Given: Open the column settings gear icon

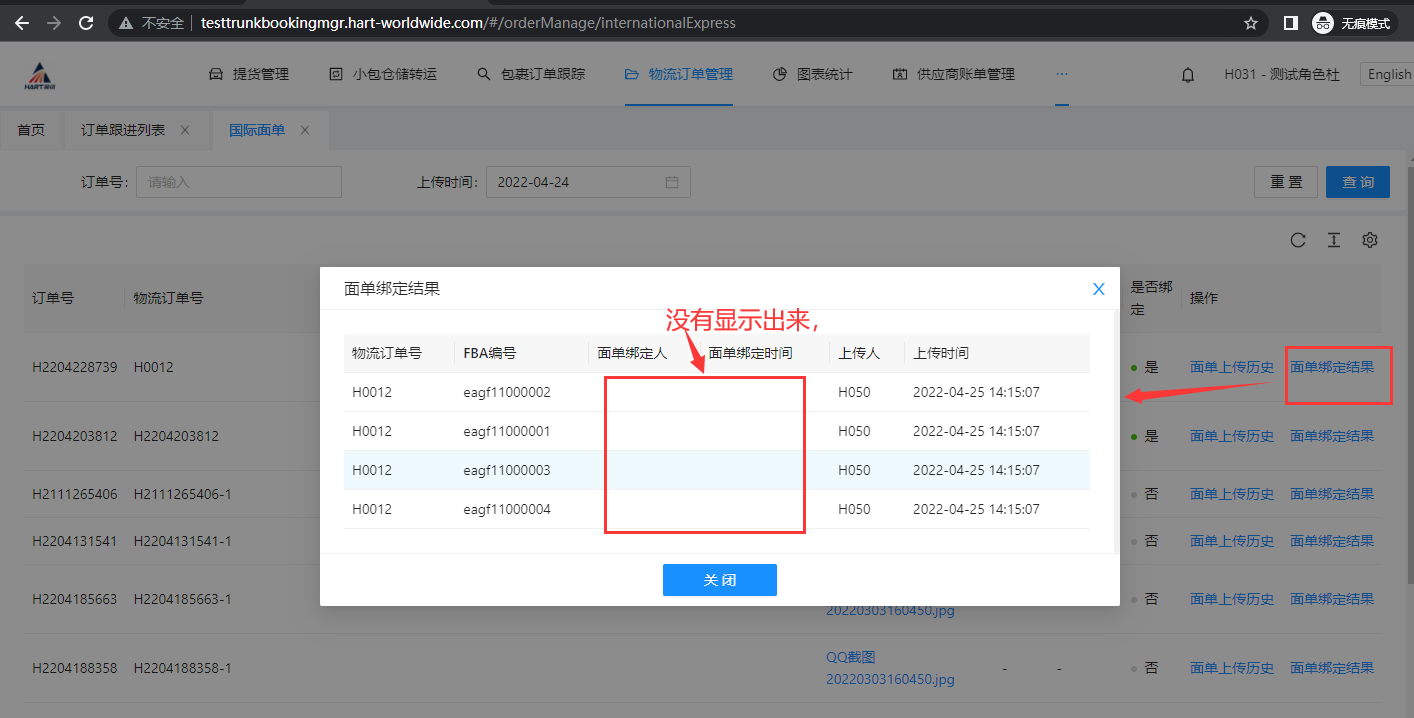Looking at the screenshot, I should pyautogui.click(x=1370, y=240).
